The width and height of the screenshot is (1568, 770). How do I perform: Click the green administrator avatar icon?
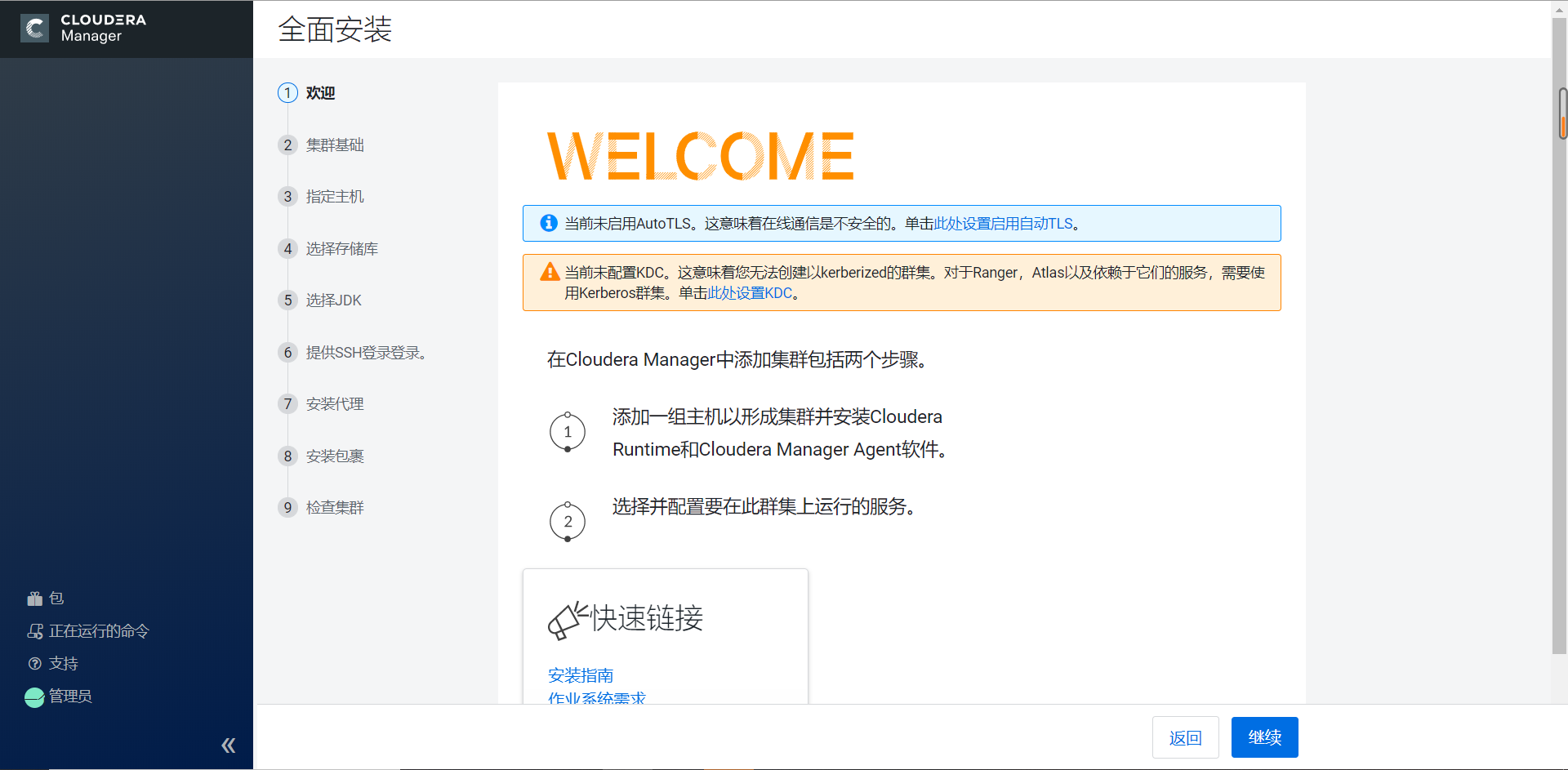click(34, 697)
